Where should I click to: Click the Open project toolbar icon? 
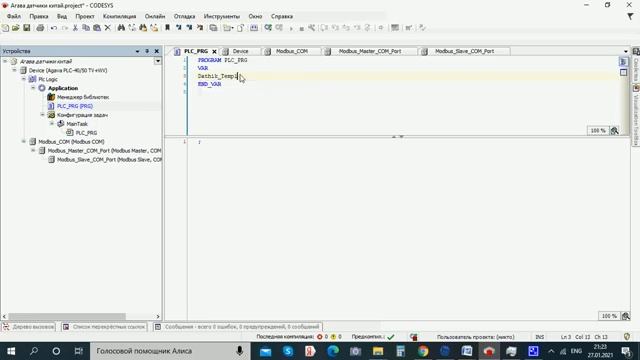(16, 28)
